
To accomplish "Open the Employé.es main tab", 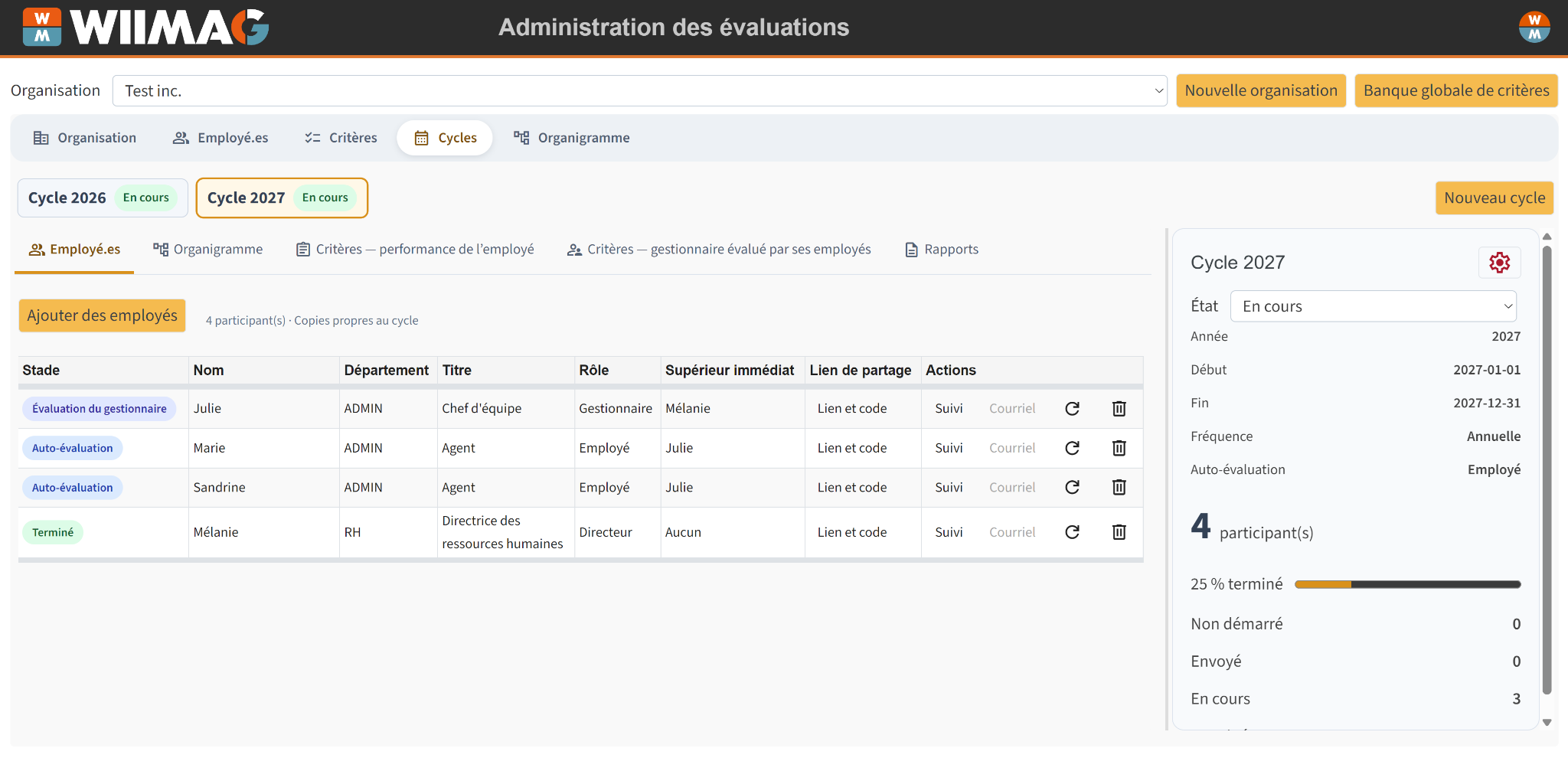I will coord(220,138).
